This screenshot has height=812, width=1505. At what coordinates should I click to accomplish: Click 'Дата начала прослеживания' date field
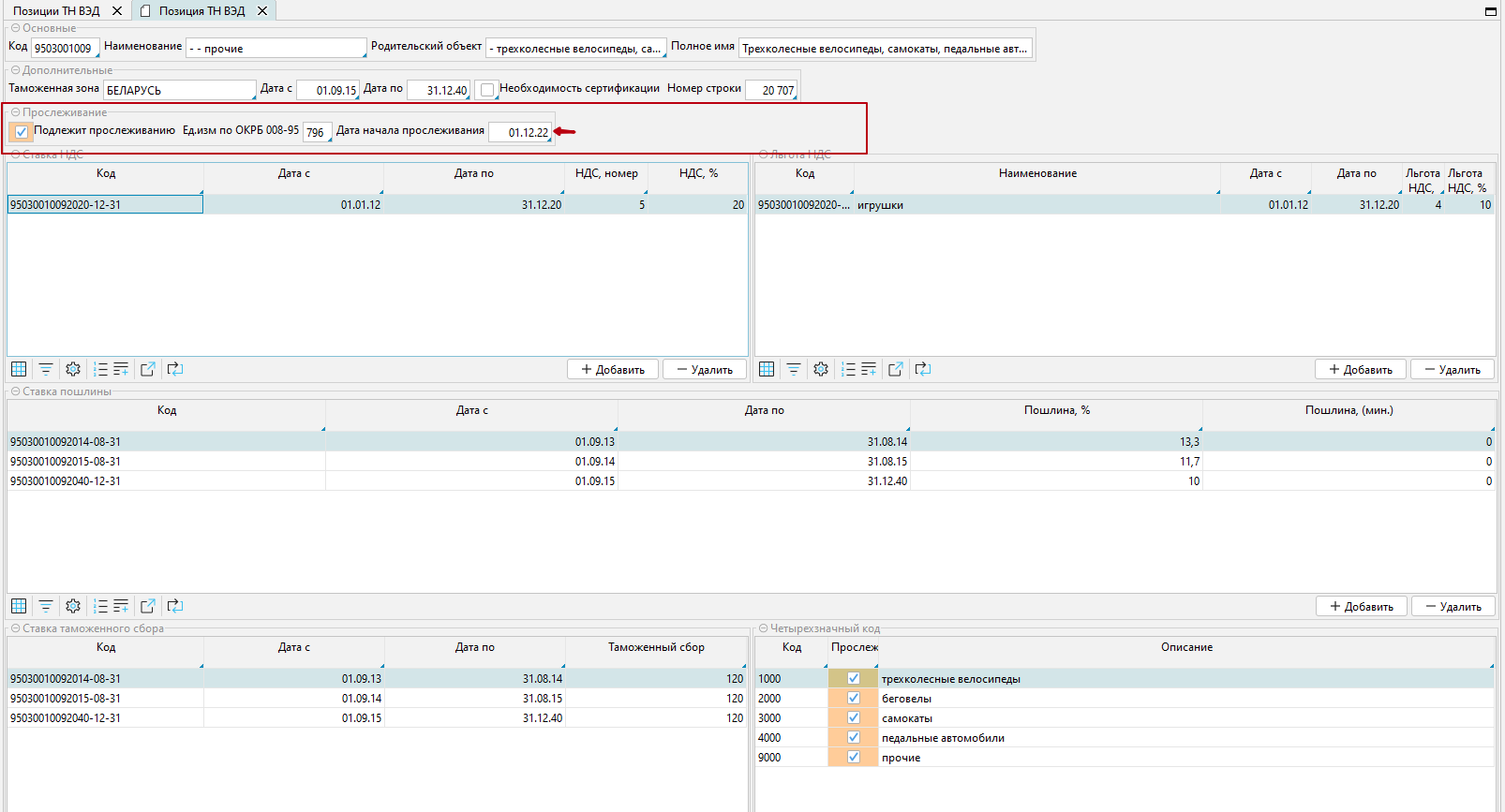click(x=521, y=132)
